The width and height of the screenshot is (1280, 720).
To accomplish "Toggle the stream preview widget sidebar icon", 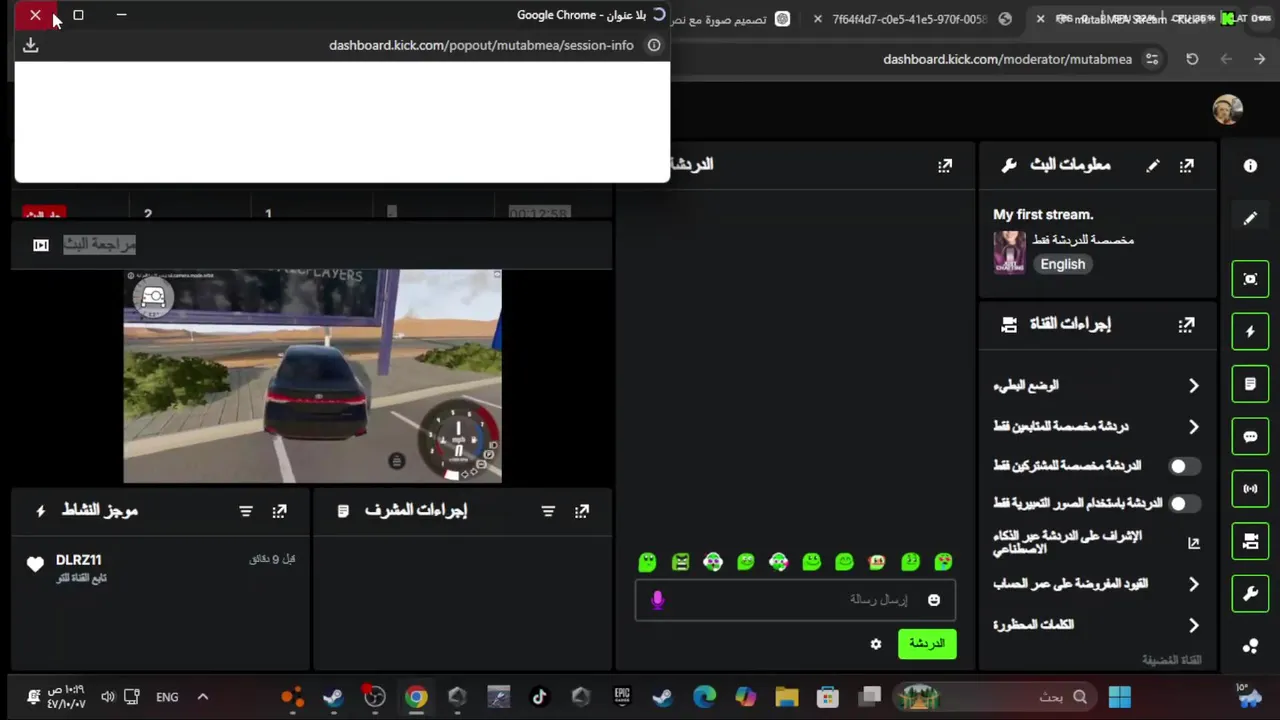I will tap(1250, 279).
